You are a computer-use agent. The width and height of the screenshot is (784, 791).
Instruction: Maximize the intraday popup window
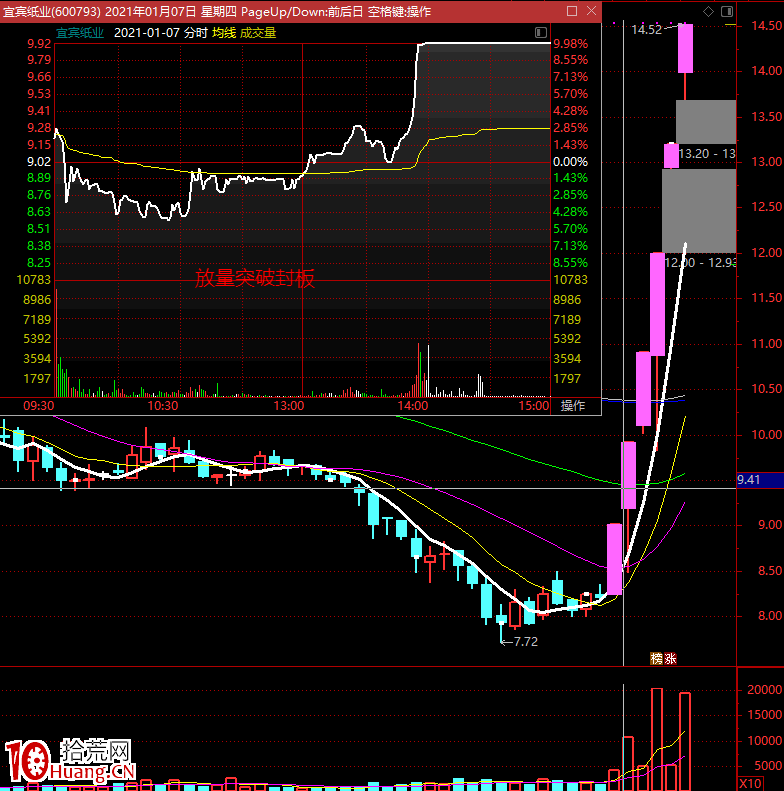(572, 11)
